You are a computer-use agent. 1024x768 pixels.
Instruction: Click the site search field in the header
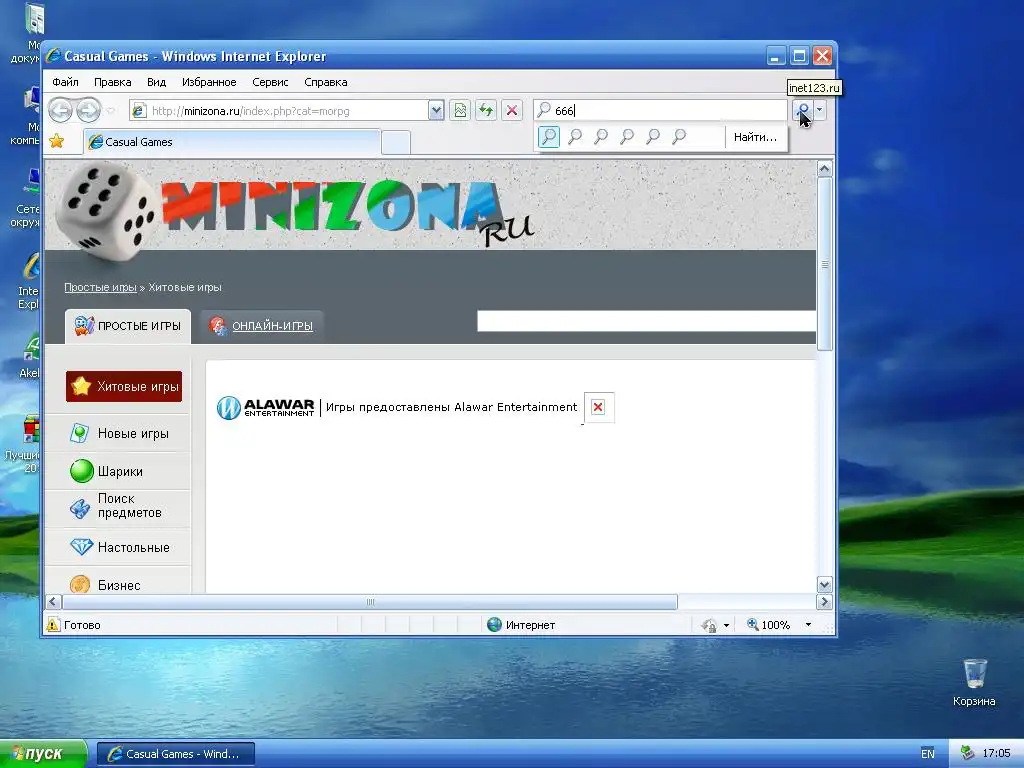(647, 321)
